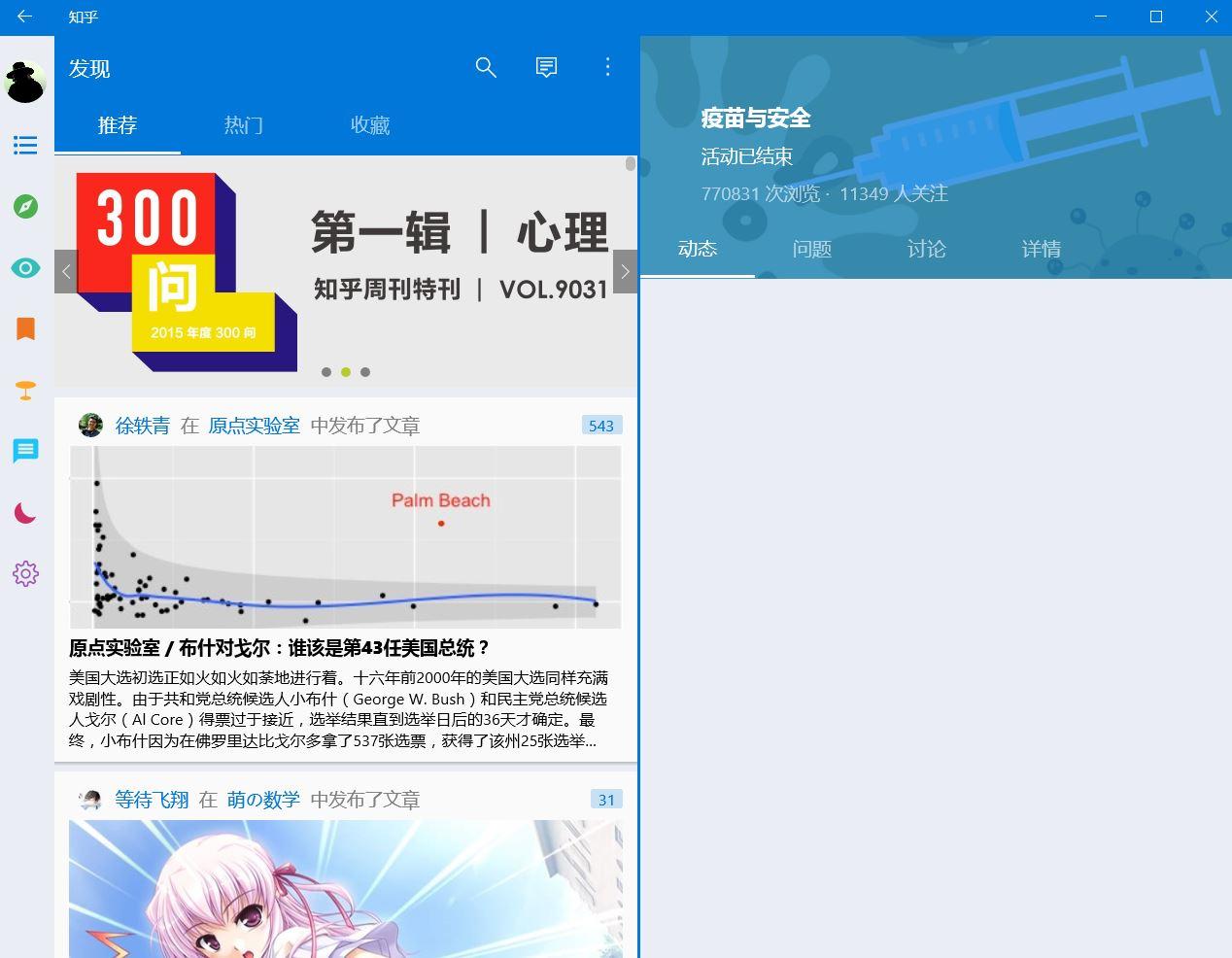Switch to the 问题 tab
1232x958 pixels.
coord(812,249)
